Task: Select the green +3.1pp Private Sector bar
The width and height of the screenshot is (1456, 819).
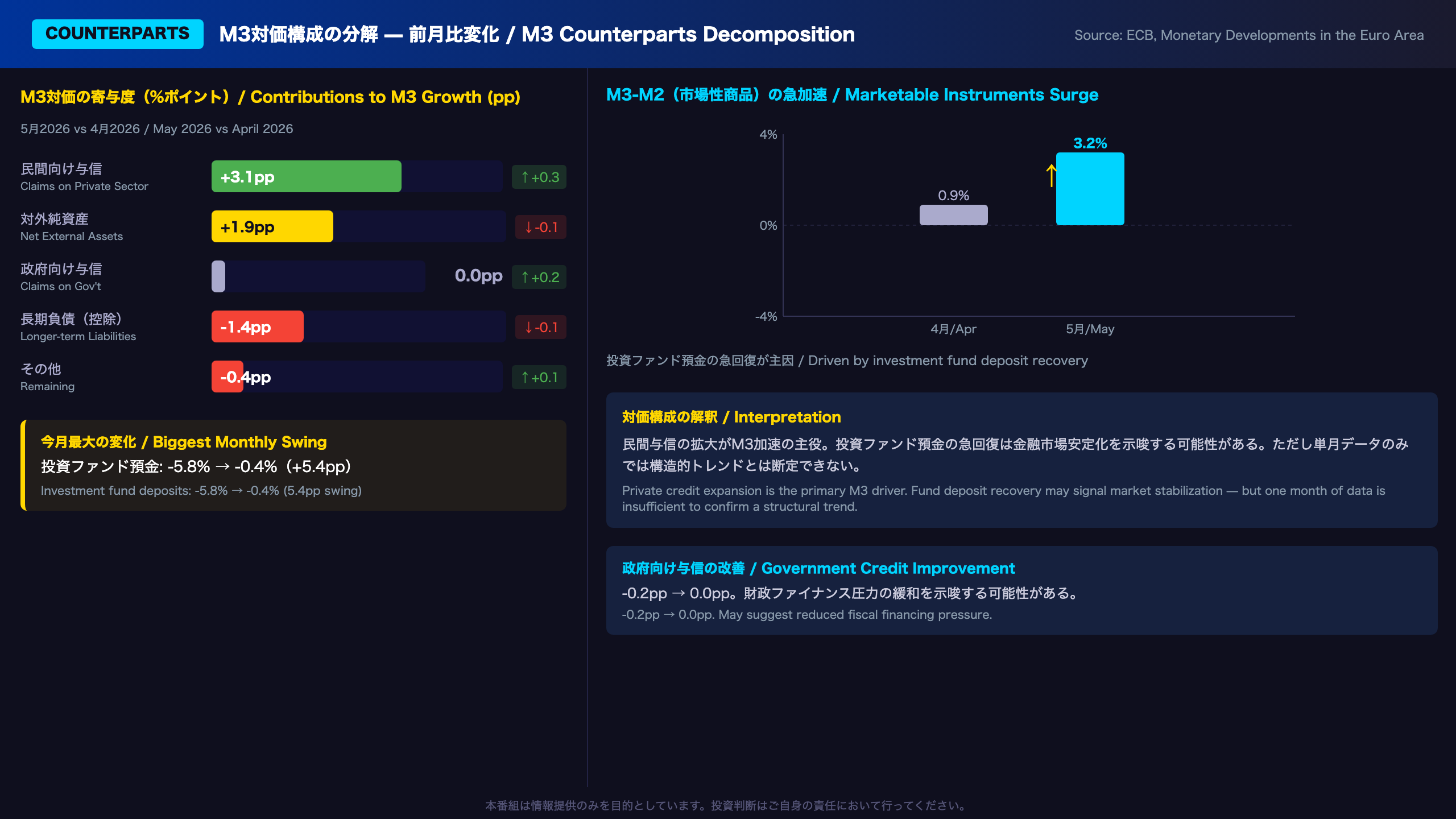Action: 307,176
